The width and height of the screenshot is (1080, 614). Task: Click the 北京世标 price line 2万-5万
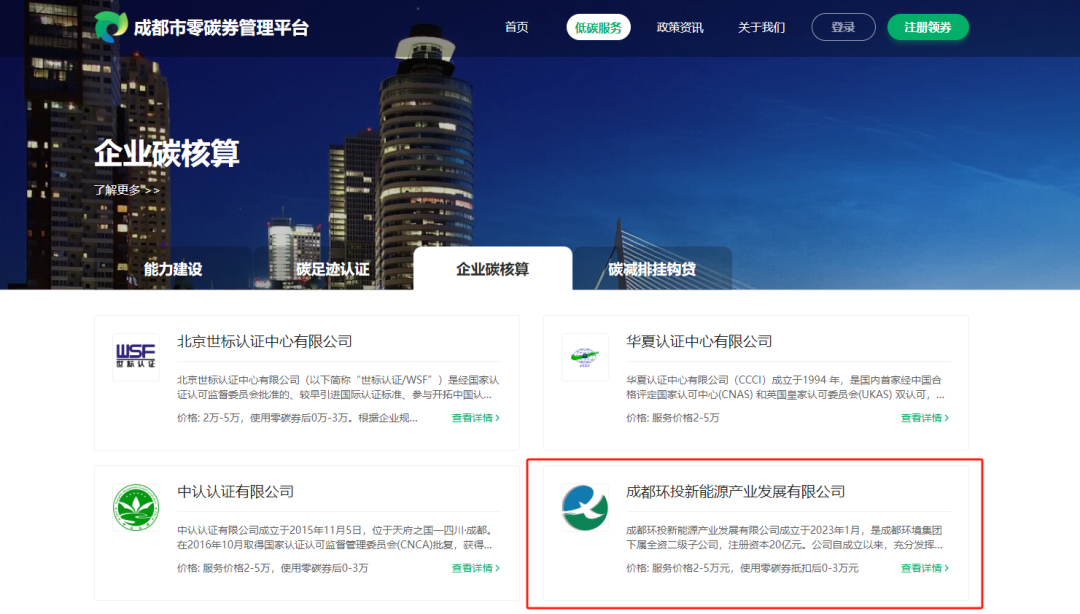pos(297,418)
